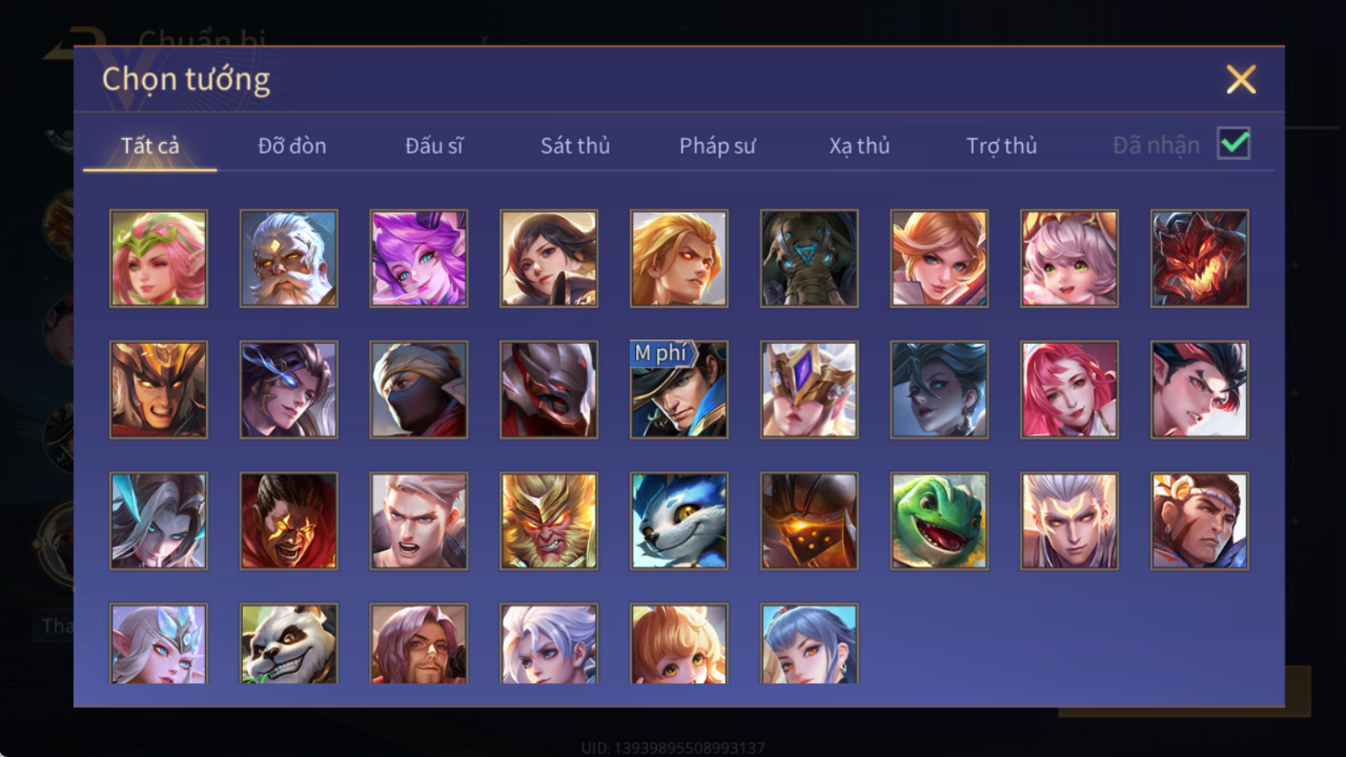Select the golden monkey king hero portrait
Screen dimensions: 1346x757
[x=549, y=521]
